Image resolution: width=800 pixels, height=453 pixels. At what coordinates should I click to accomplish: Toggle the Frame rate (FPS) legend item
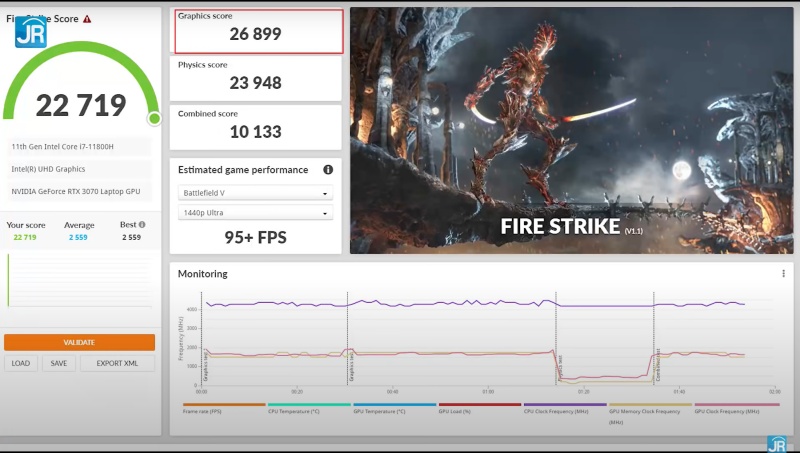point(224,408)
